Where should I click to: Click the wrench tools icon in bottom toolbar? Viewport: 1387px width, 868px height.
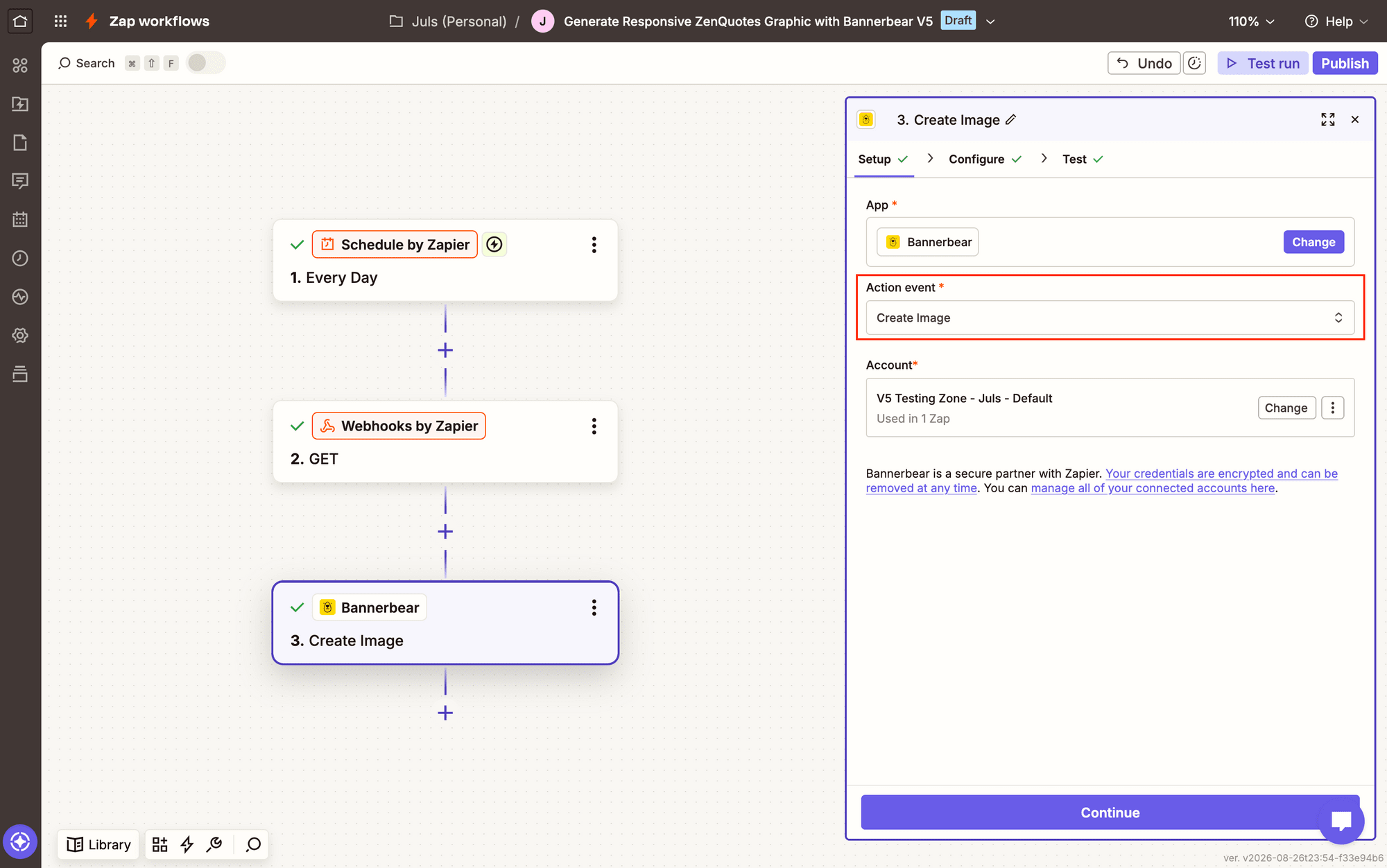click(x=214, y=844)
